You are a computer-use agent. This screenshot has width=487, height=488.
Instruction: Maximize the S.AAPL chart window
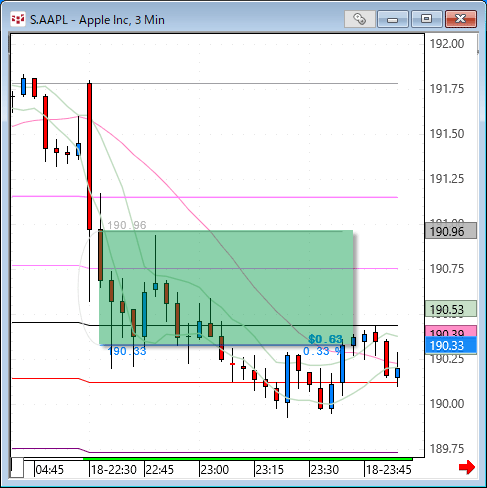point(426,19)
